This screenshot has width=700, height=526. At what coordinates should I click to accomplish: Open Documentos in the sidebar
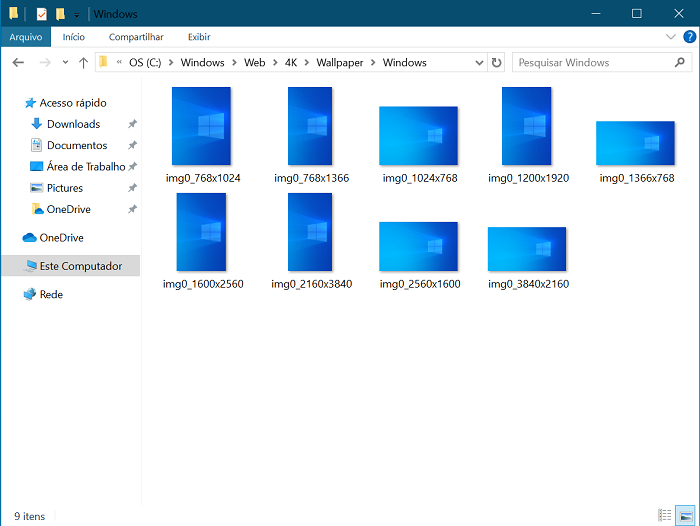tap(77, 146)
